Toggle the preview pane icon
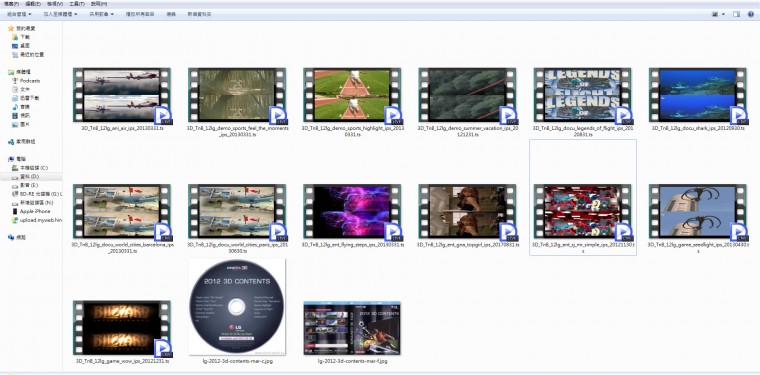Screen dimensions: 760x375 pos(736,14)
